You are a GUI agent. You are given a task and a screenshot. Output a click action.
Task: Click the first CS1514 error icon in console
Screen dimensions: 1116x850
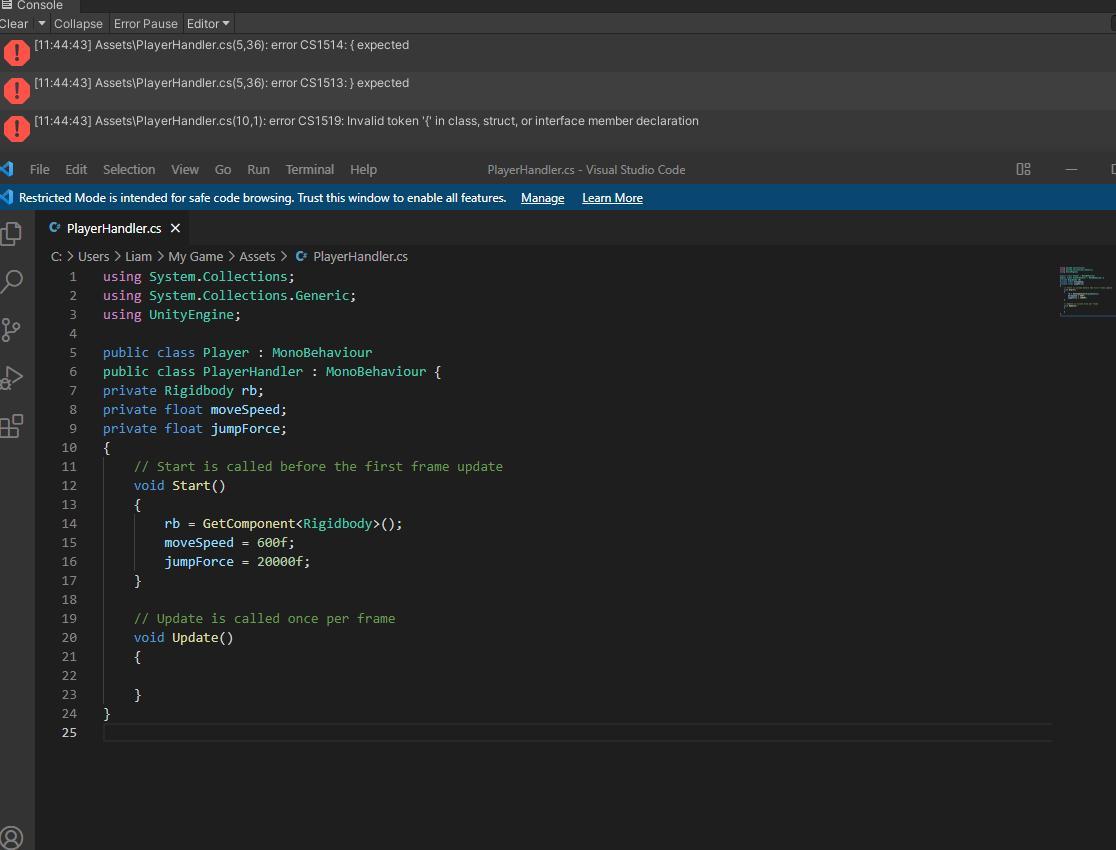(17, 52)
